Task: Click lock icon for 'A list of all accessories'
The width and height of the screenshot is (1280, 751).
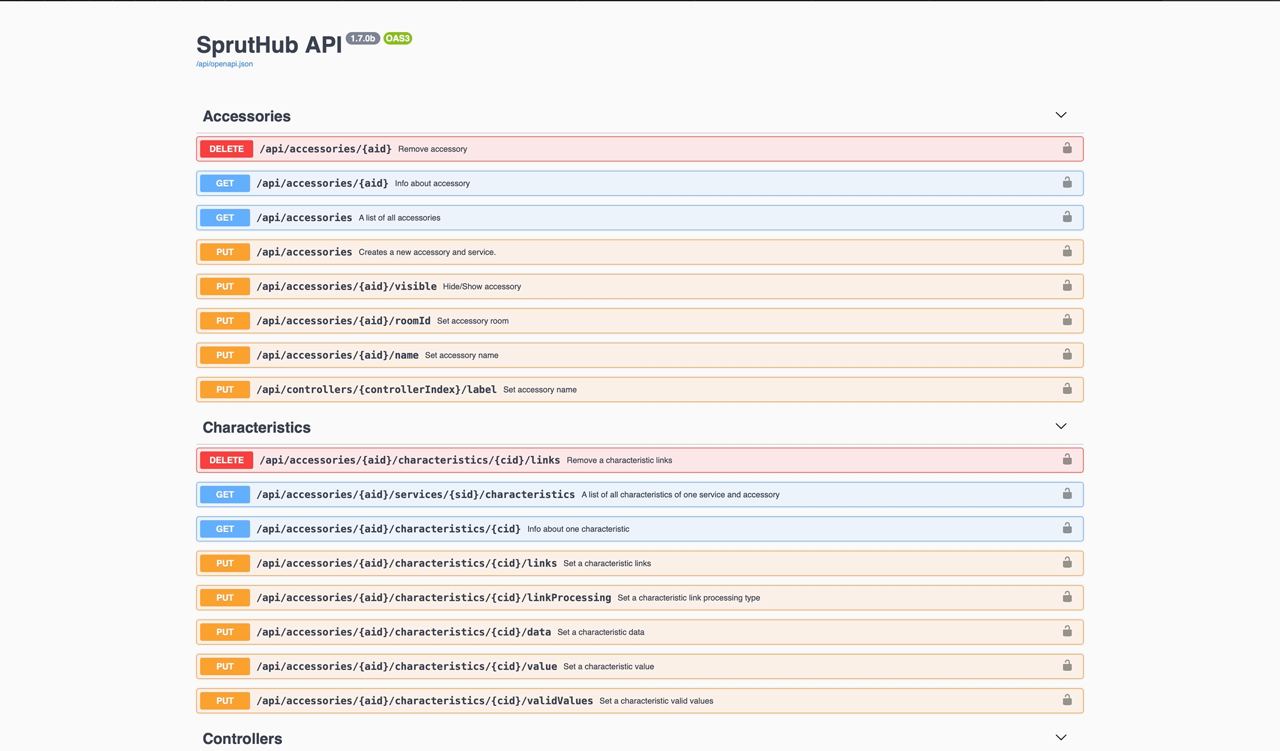Action: click(1067, 216)
